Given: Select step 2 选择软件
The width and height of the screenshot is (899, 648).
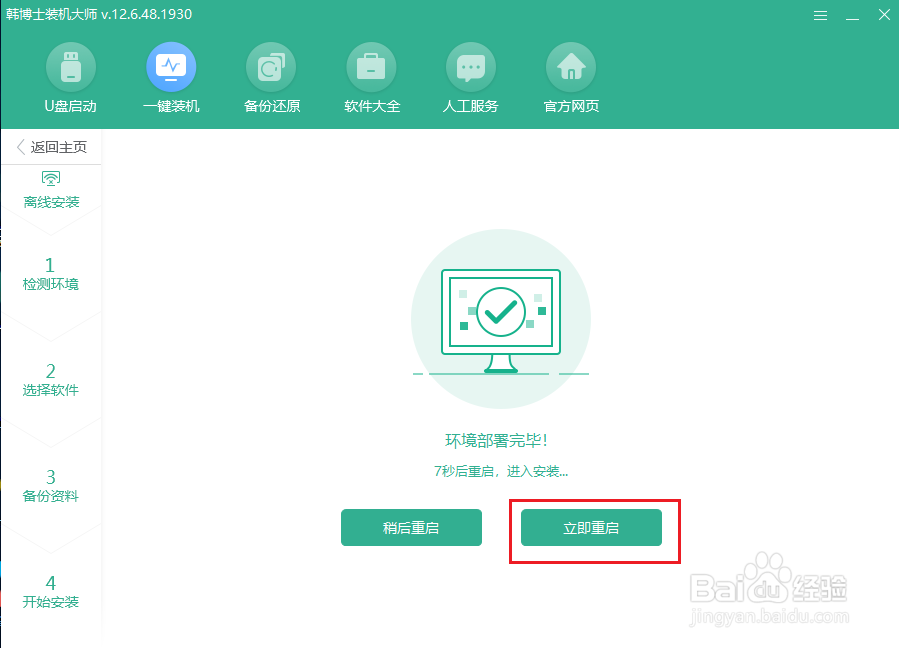Looking at the screenshot, I should 50,380.
